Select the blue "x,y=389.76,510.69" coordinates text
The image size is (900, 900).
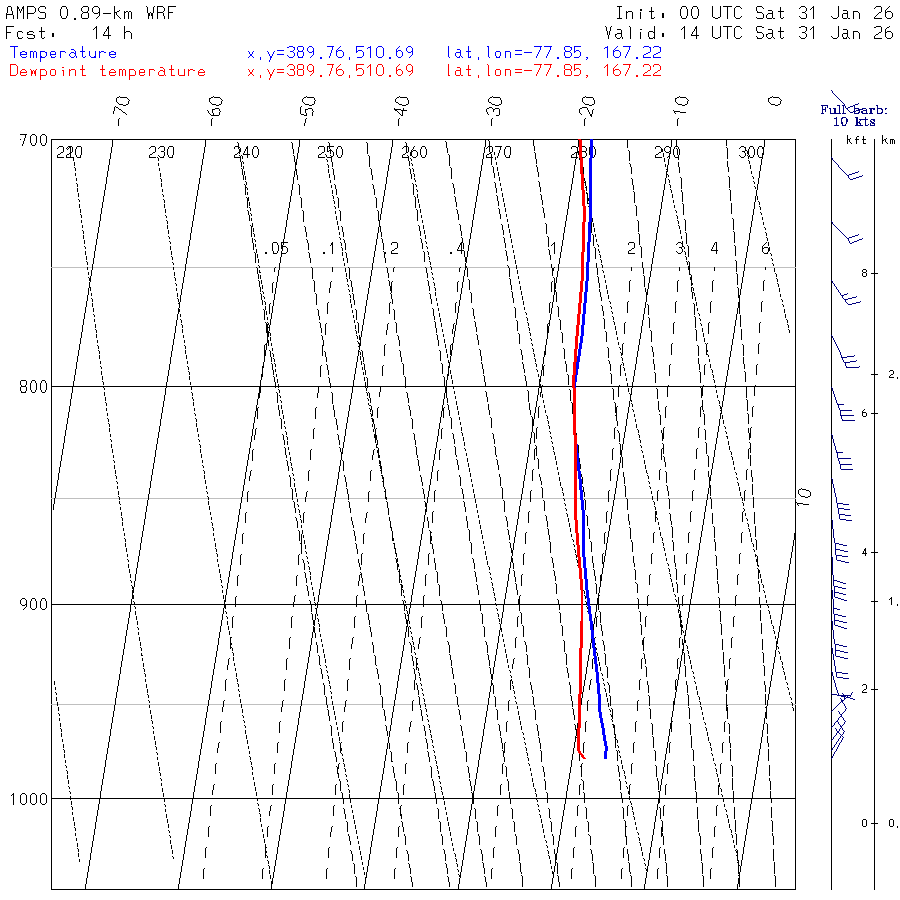[x=331, y=53]
